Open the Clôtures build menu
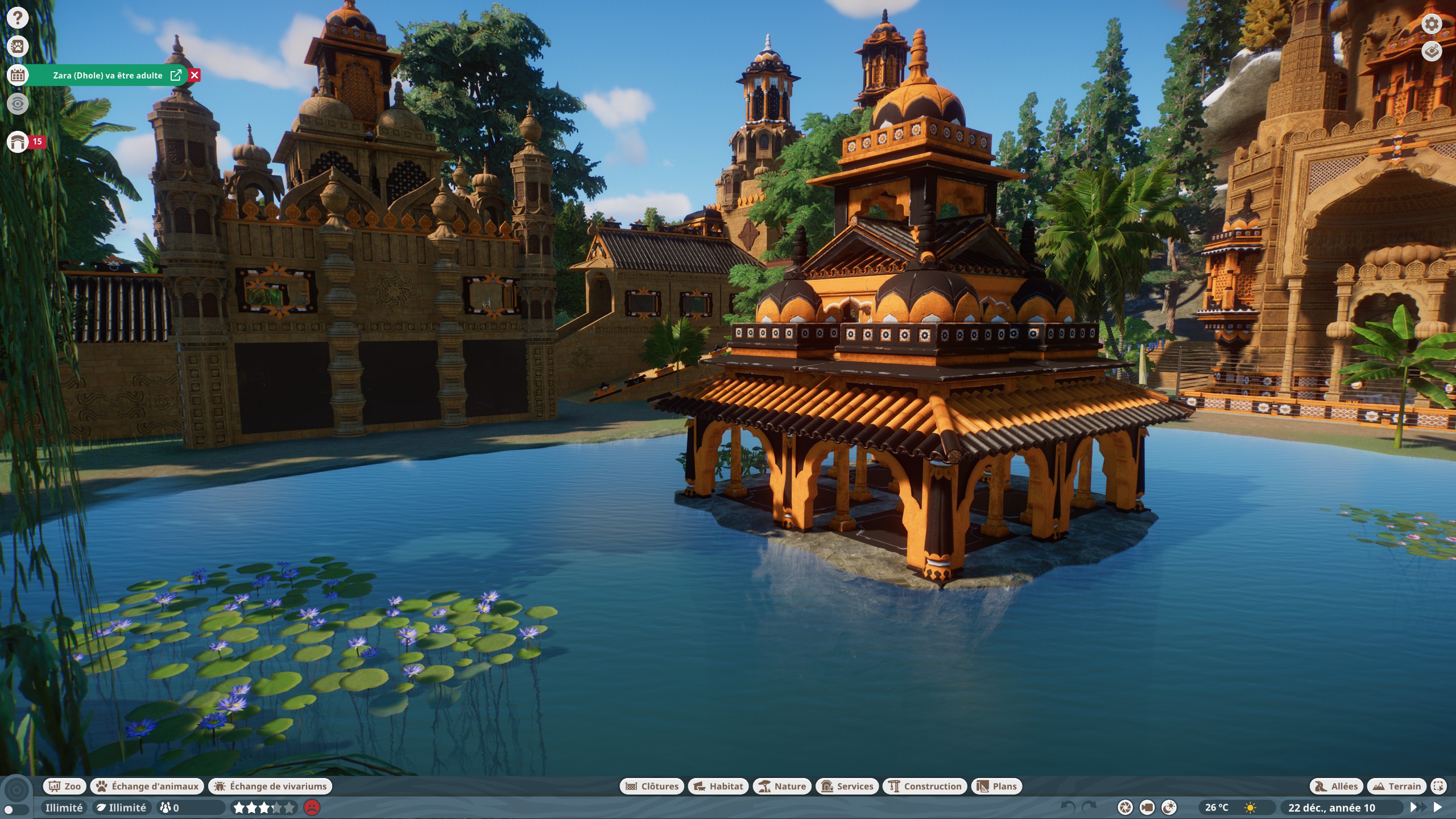Viewport: 1456px width, 819px height. (x=652, y=786)
